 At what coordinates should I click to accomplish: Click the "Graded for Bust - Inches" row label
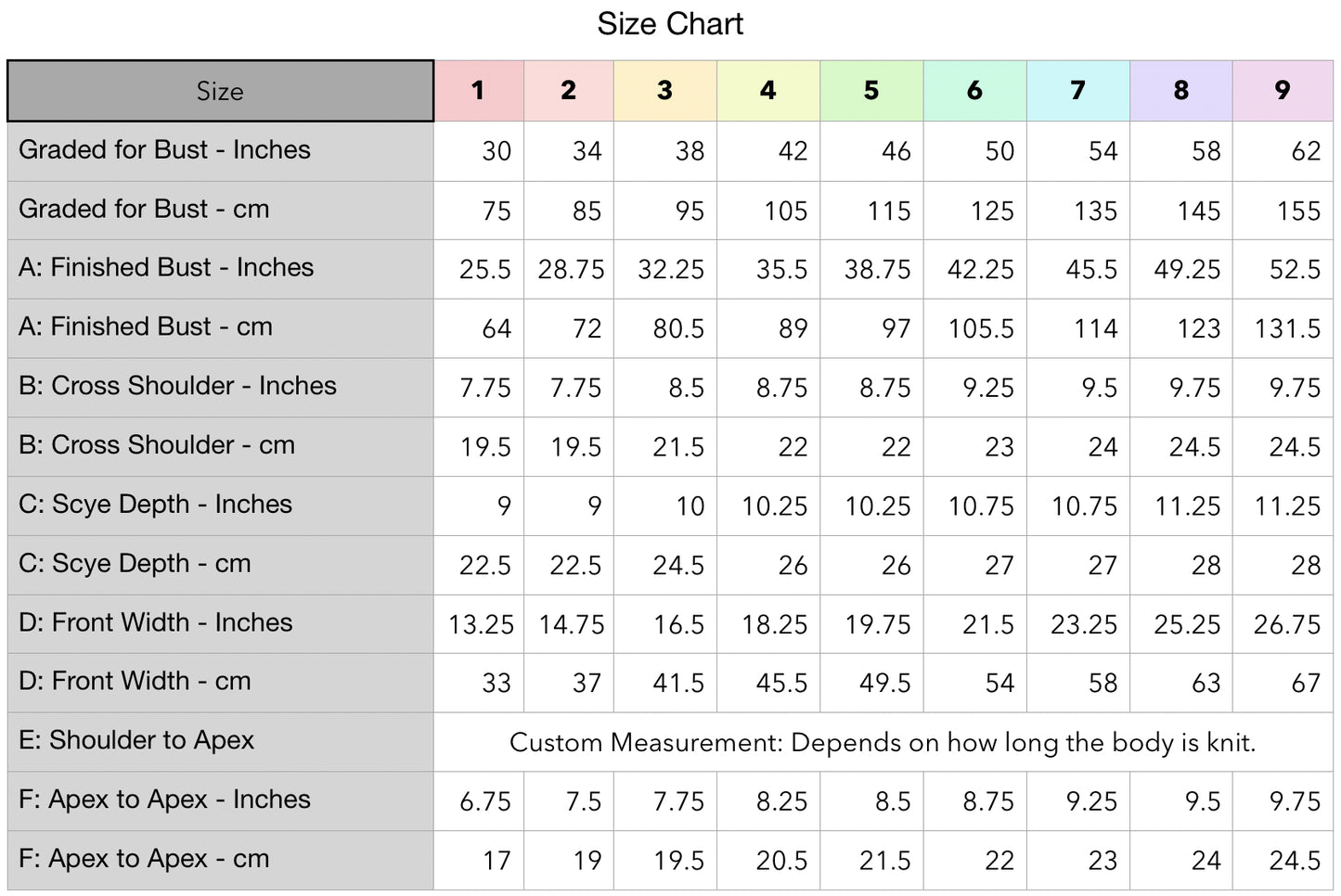pyautogui.click(x=164, y=150)
